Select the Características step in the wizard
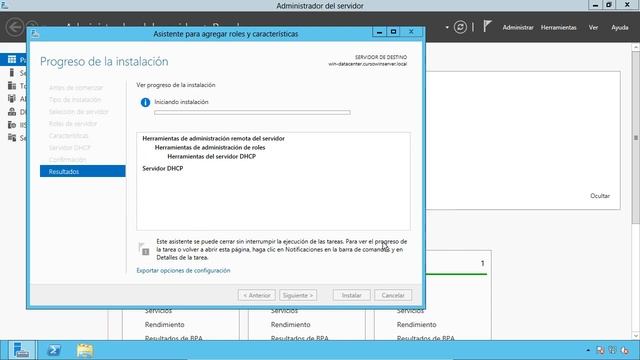Viewport: 640px width, 360px height. click(x=69, y=136)
